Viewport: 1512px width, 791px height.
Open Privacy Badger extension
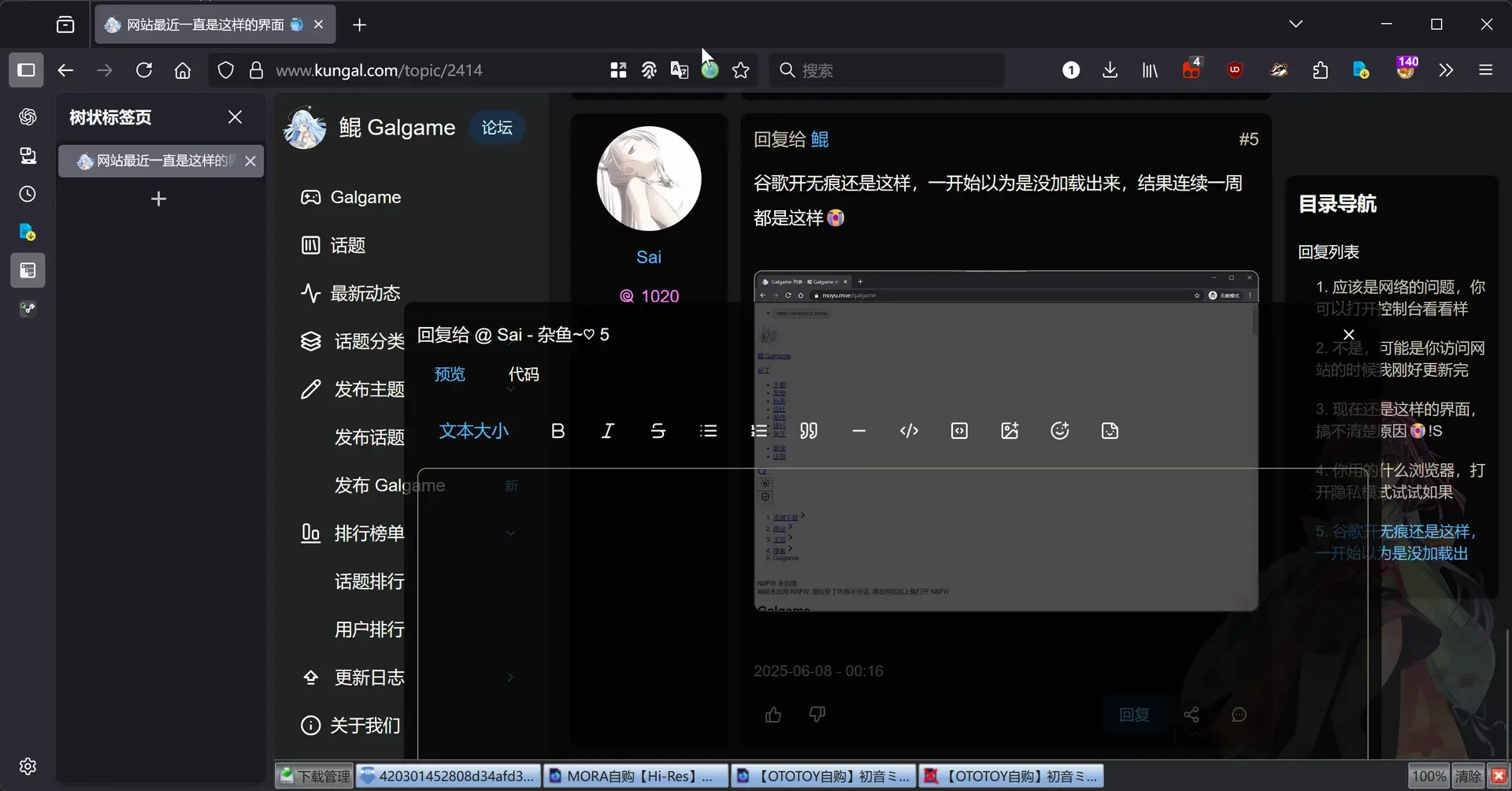click(x=1279, y=70)
